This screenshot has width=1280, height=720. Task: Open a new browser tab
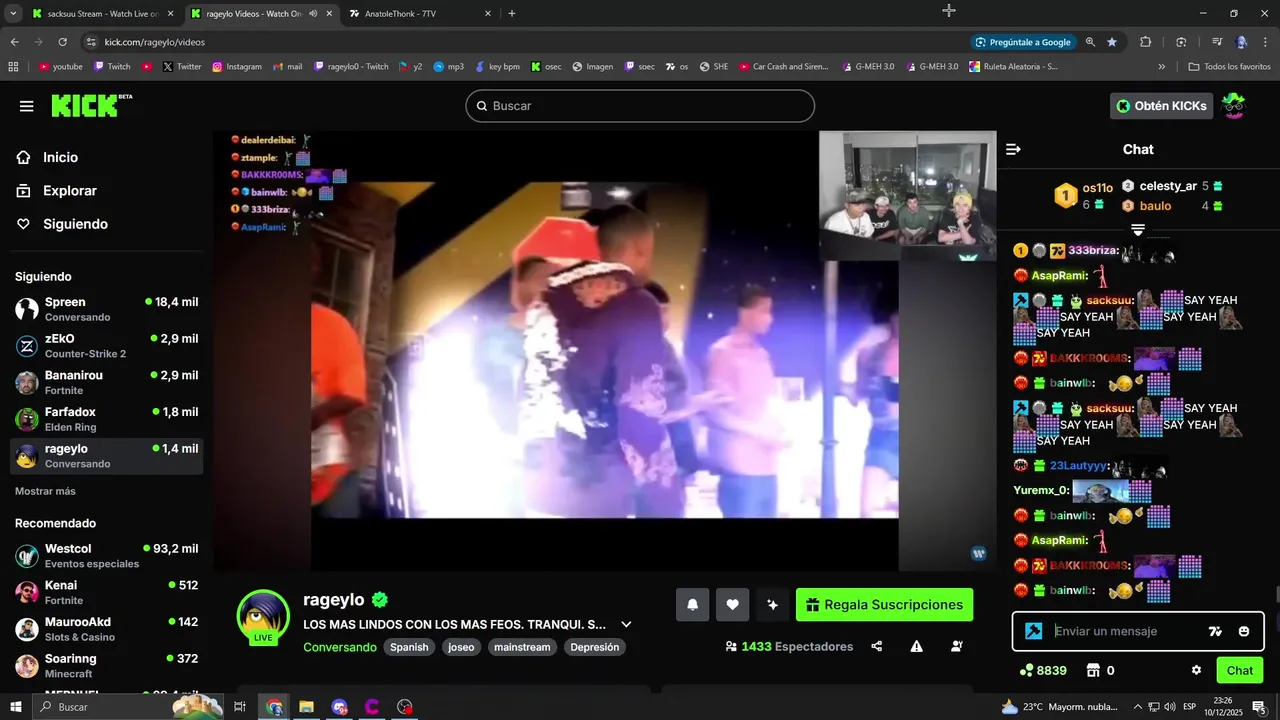pyautogui.click(x=512, y=14)
